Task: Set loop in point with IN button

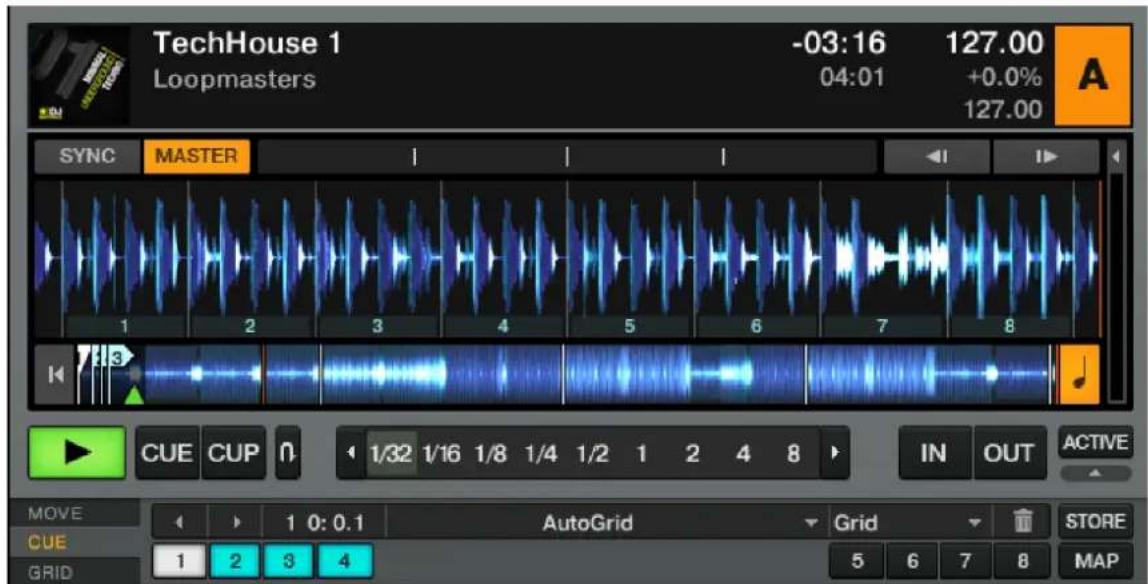Action: 935,453
